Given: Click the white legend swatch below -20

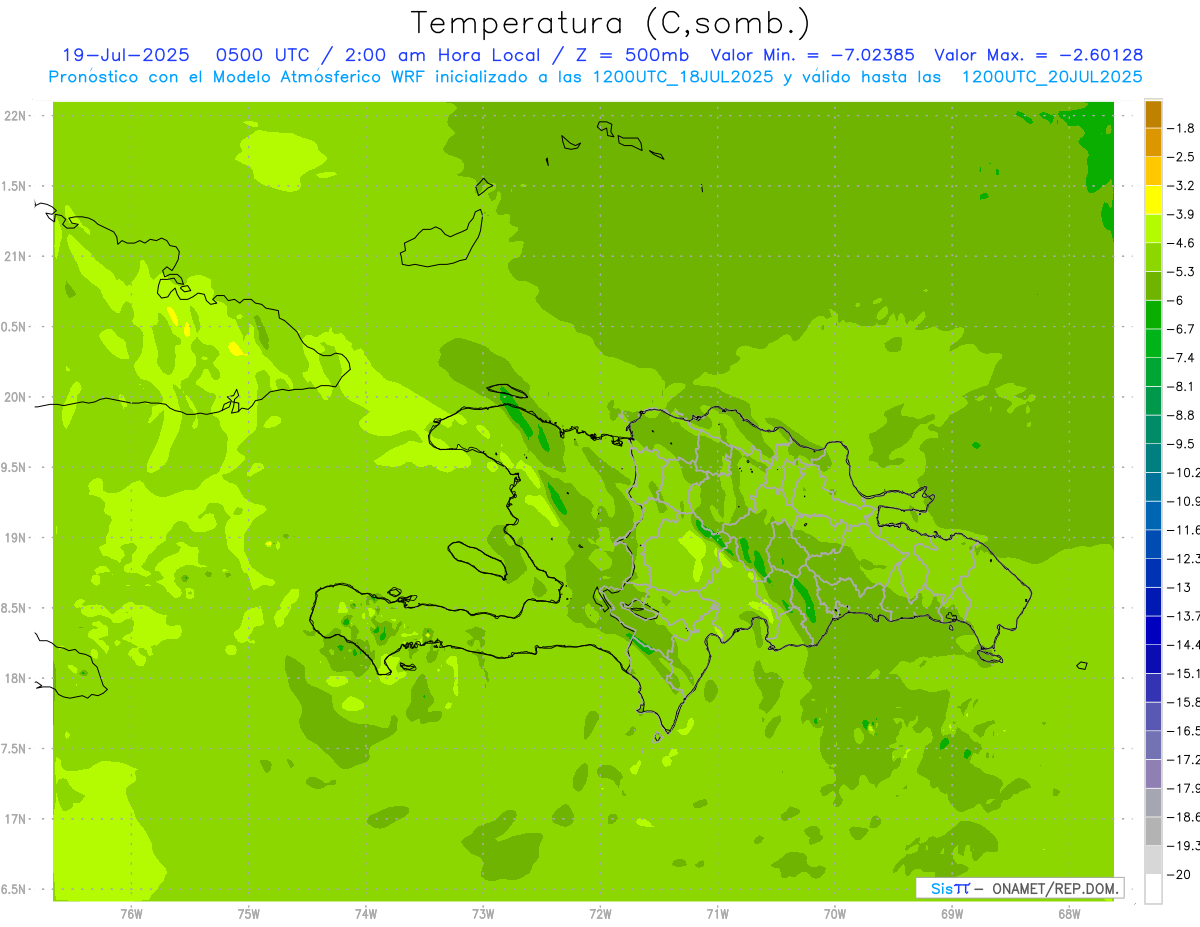Looking at the screenshot, I should pos(1153,889).
